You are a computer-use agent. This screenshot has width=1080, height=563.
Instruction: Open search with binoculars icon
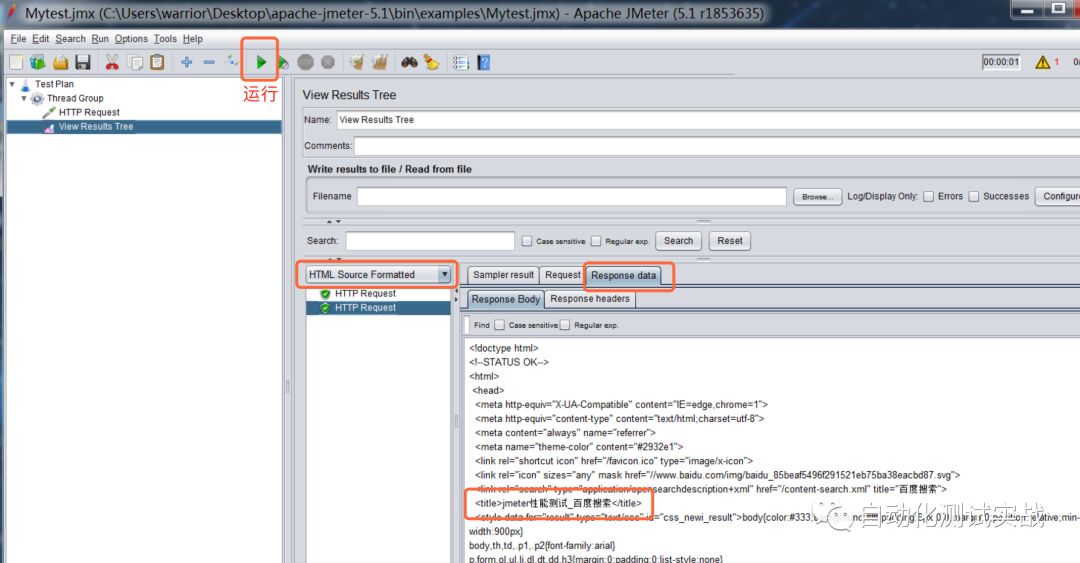tap(409, 63)
